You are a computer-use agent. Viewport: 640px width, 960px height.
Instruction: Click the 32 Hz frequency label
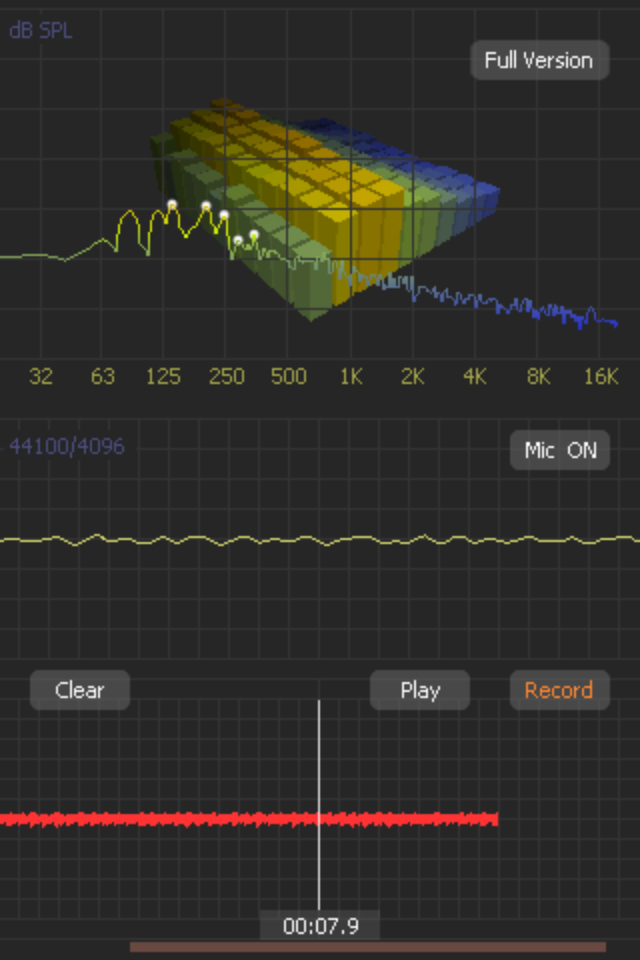[x=41, y=376]
